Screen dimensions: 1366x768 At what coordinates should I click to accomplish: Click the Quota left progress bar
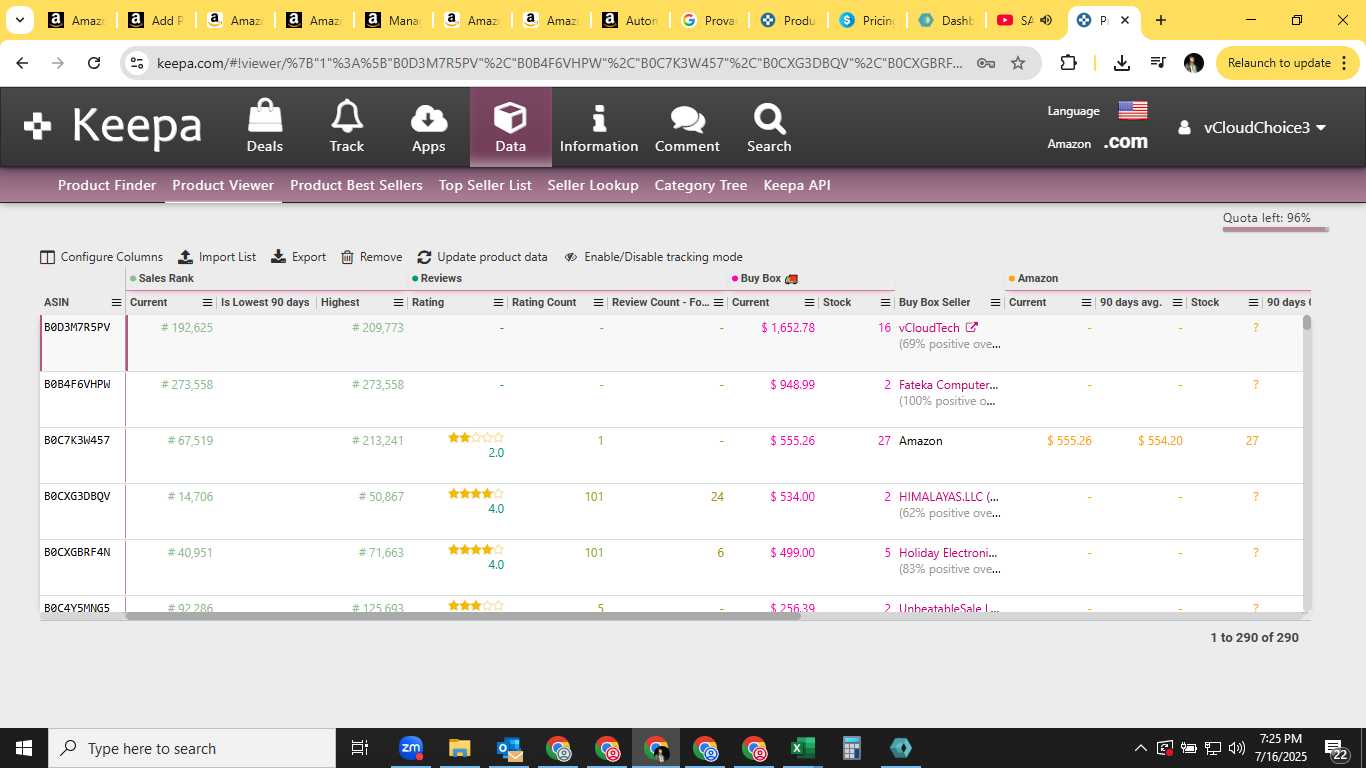[1275, 229]
